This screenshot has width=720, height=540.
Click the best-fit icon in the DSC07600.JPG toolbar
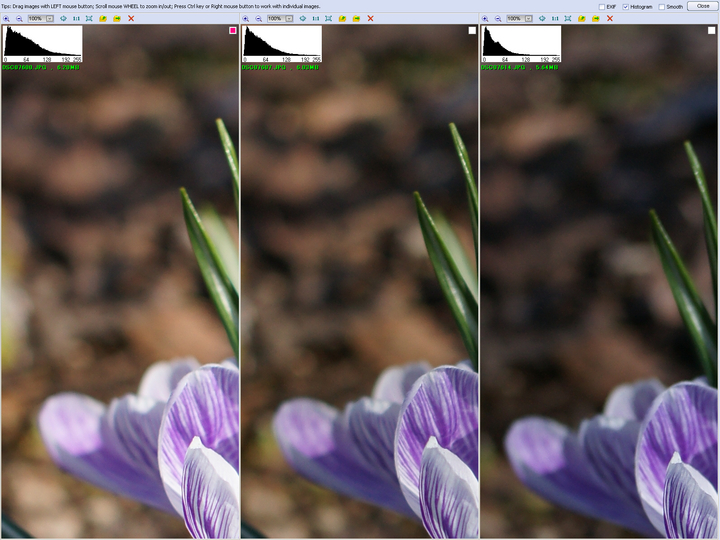click(63, 18)
